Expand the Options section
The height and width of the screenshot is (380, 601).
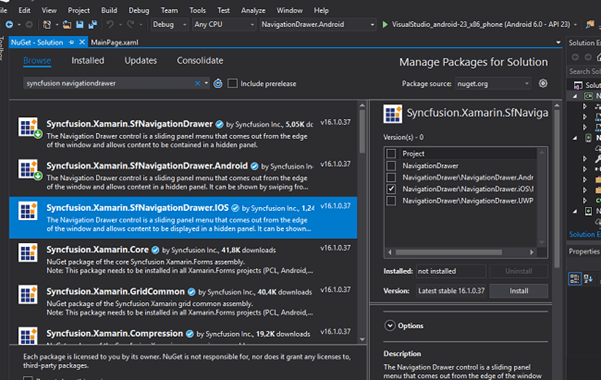[390, 326]
